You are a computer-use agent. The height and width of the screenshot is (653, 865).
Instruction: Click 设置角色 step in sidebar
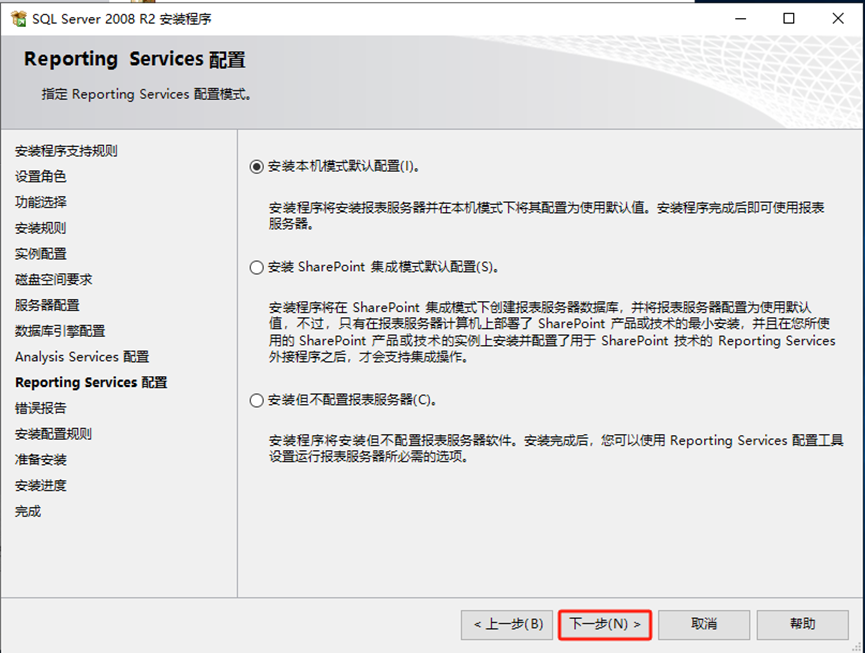click(x=41, y=176)
